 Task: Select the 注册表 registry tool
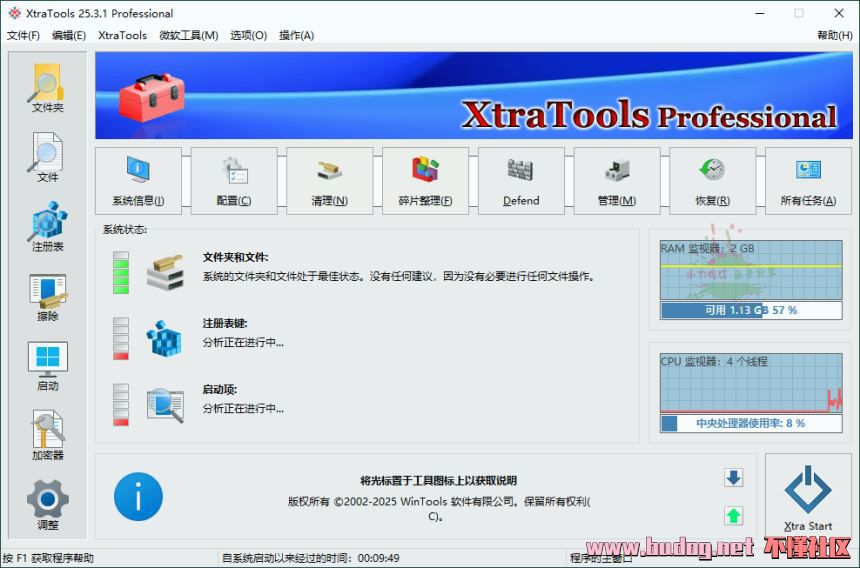pyautogui.click(x=47, y=227)
